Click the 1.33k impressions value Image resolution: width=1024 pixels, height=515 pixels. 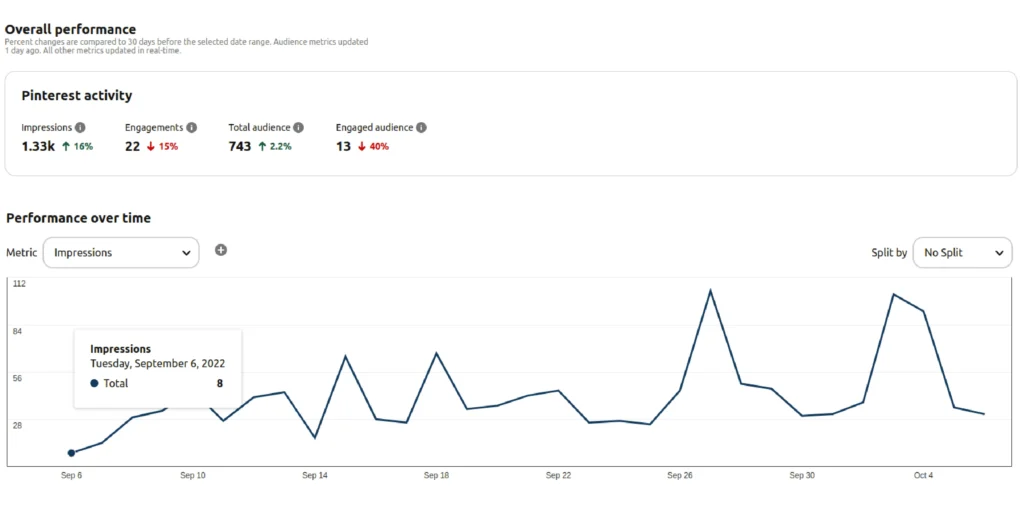38,147
